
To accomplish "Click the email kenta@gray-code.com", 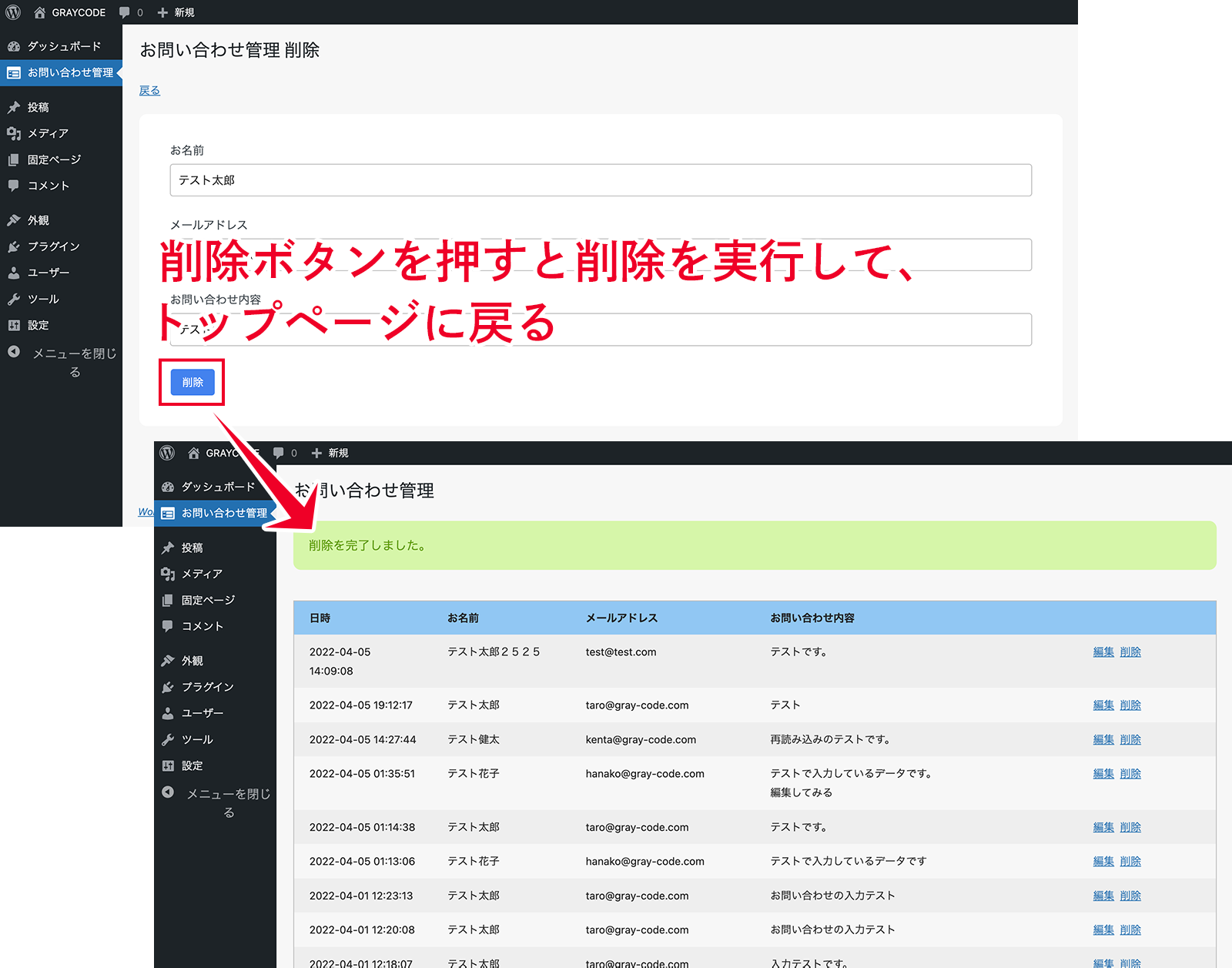I will (641, 739).
